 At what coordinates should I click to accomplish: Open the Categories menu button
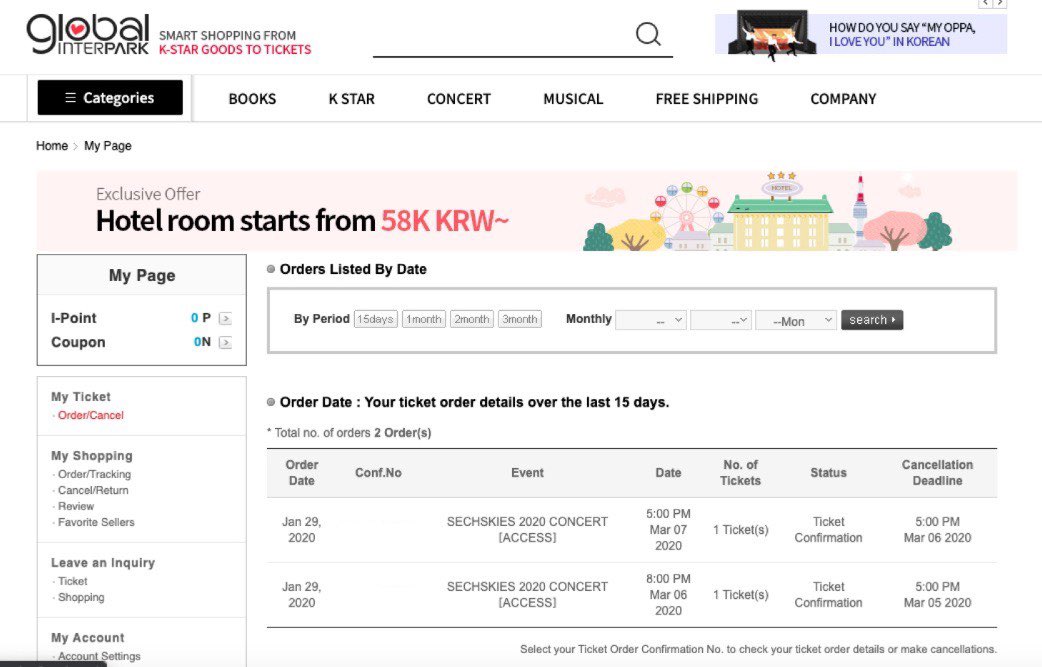tap(110, 98)
